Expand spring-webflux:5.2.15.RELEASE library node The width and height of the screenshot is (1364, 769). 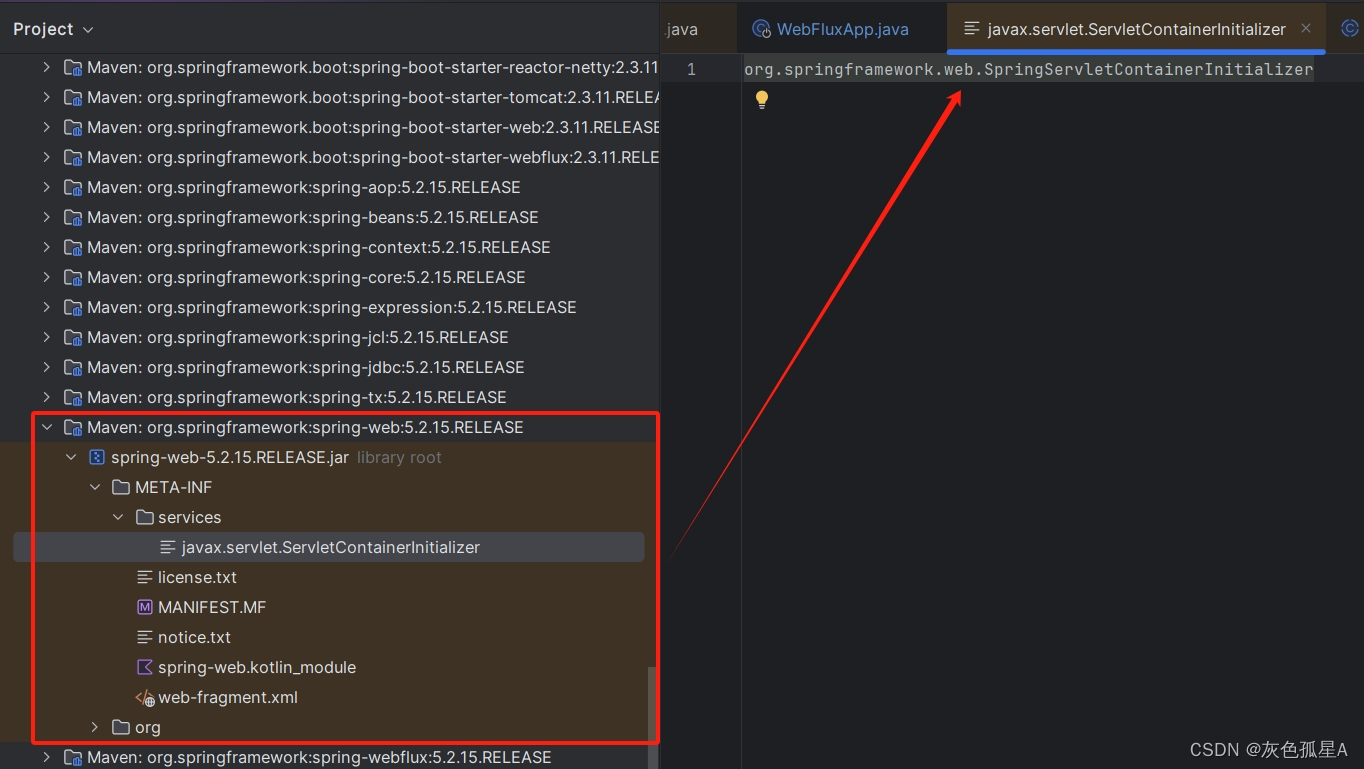(x=46, y=757)
